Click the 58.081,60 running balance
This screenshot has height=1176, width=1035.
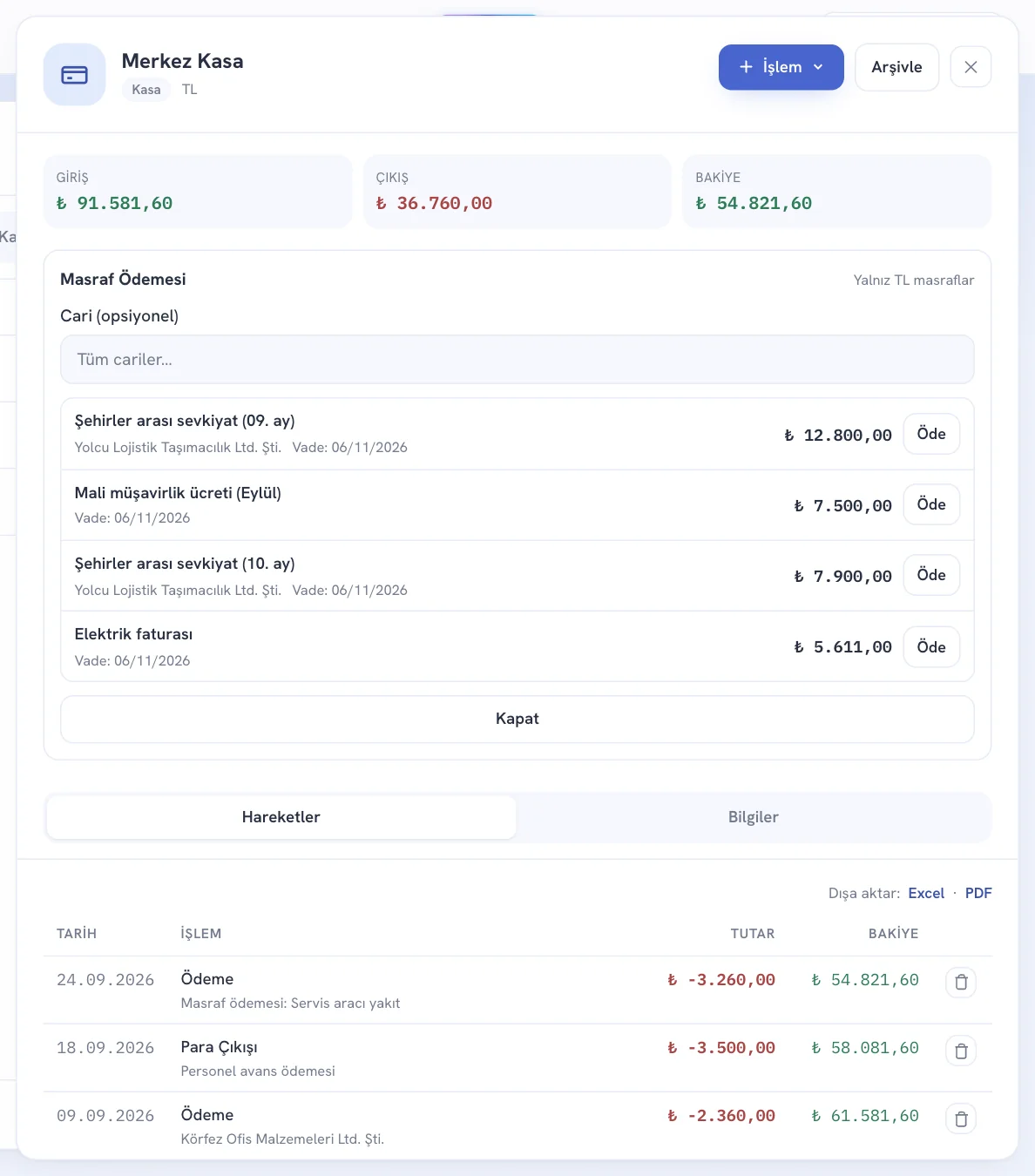coord(865,1048)
